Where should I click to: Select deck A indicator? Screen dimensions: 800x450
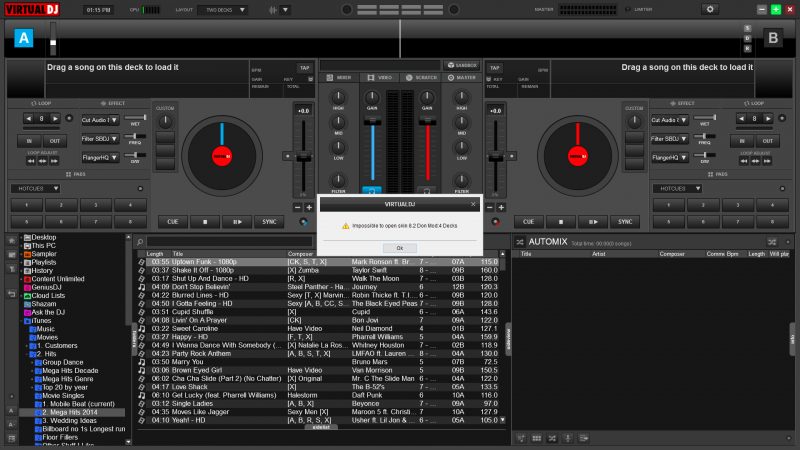point(23,38)
